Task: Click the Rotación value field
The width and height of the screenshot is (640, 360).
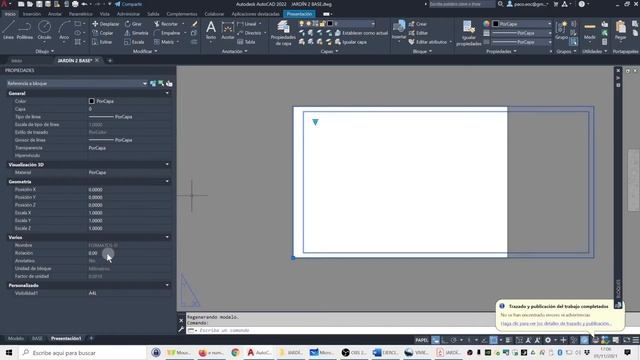Action: (x=129, y=253)
